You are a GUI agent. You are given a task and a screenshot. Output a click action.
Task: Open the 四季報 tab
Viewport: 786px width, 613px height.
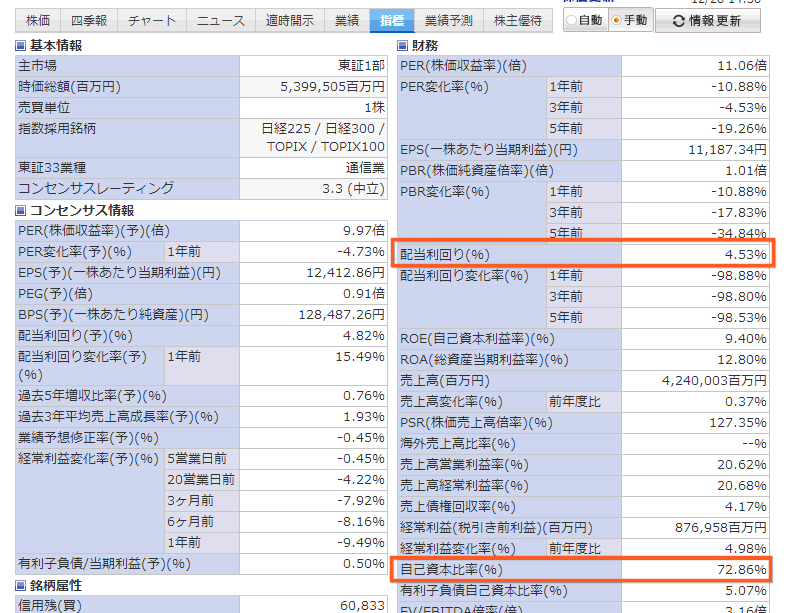point(91,20)
